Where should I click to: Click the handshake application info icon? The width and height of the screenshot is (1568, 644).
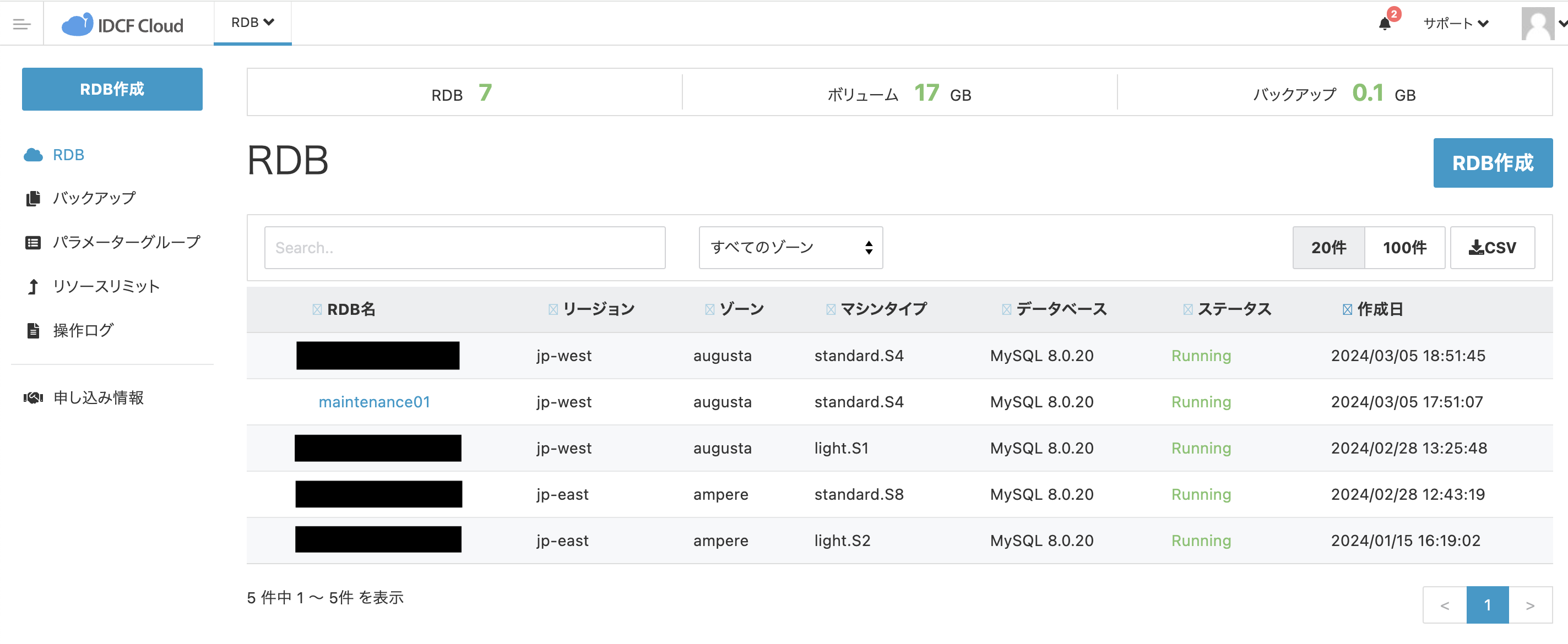33,398
